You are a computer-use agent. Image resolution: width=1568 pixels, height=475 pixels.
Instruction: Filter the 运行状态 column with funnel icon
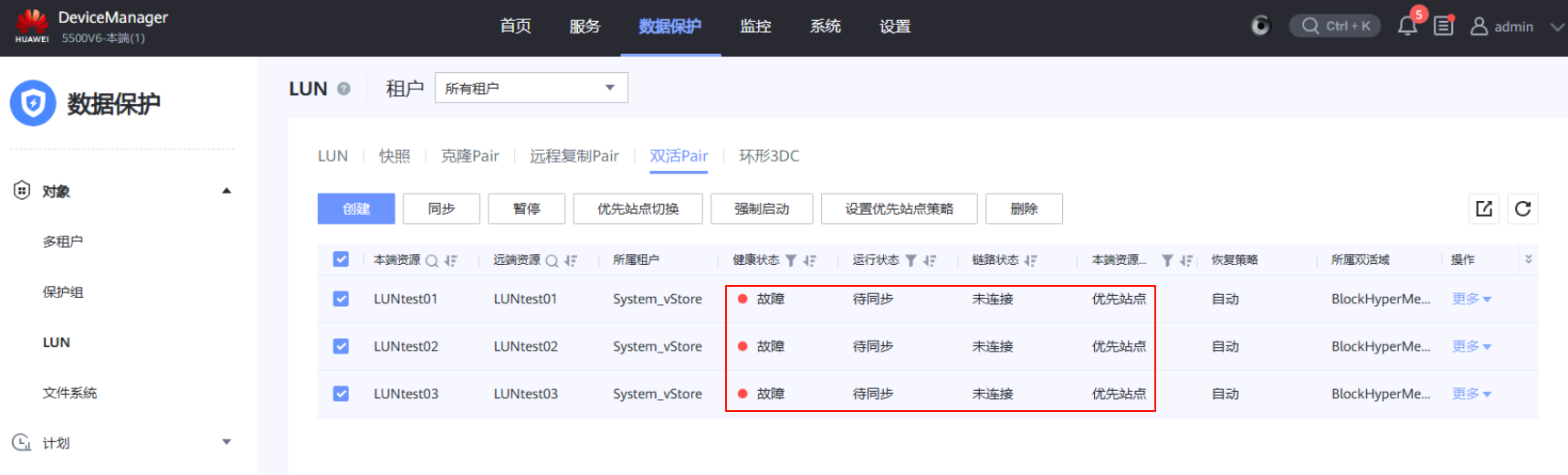point(910,260)
